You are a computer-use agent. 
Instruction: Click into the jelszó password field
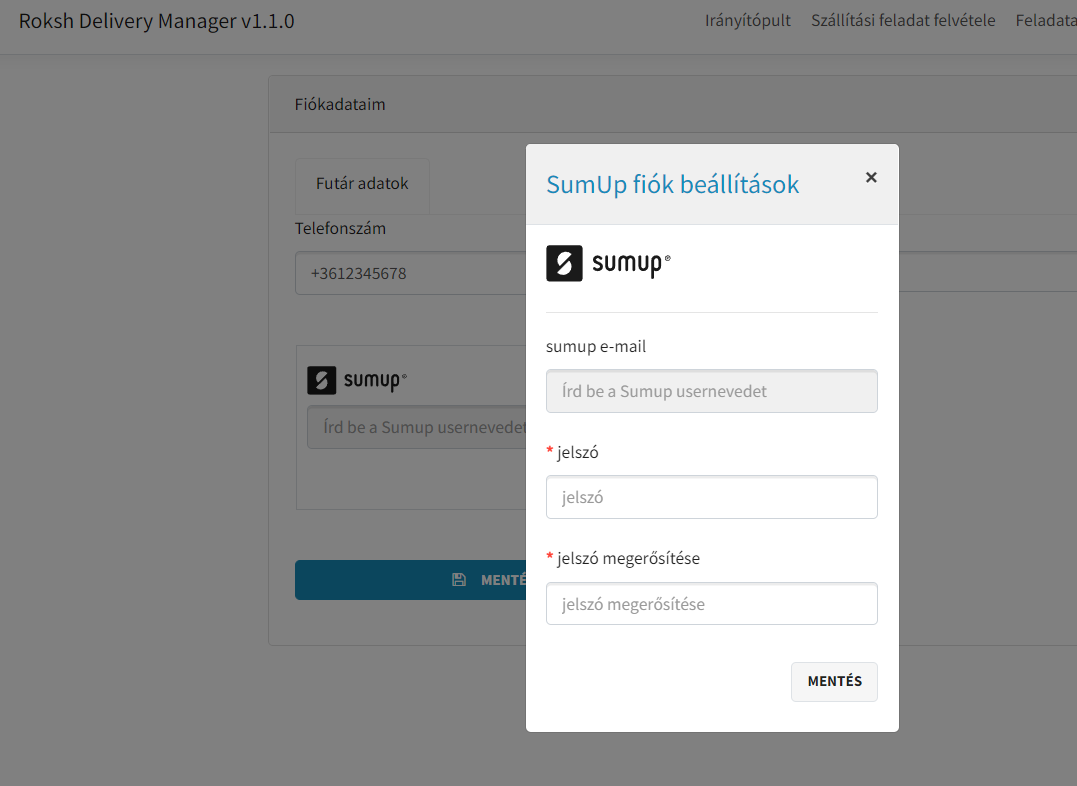[x=712, y=497]
